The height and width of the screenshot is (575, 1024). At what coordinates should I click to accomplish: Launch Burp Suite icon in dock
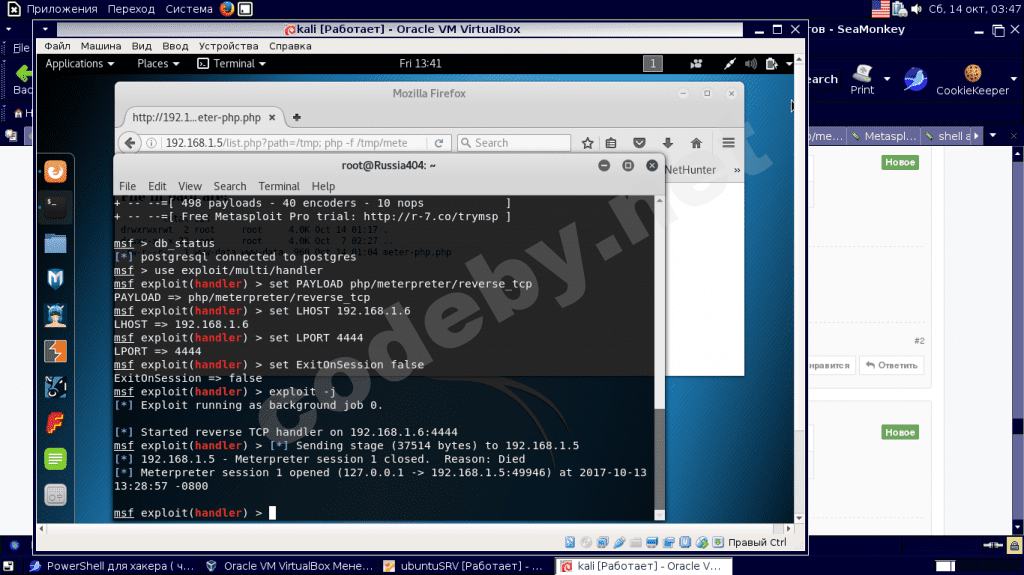(56, 351)
